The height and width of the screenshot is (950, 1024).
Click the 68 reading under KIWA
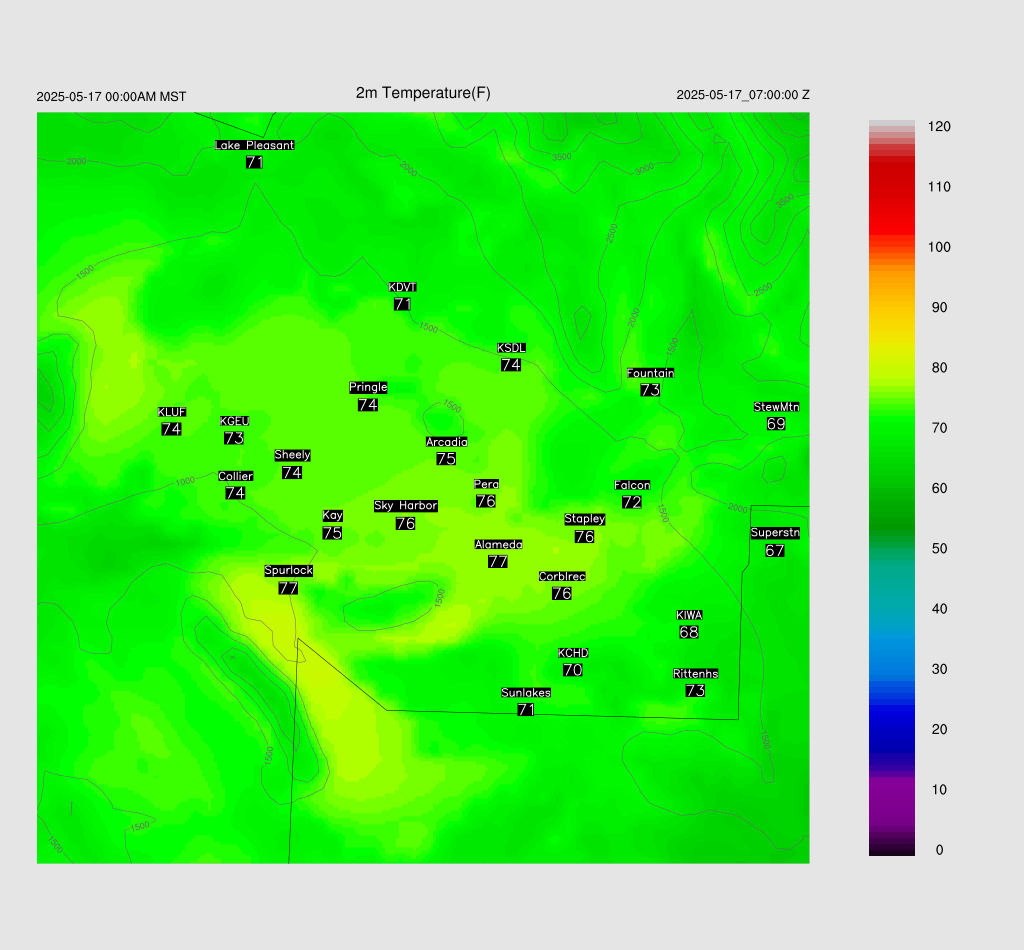tap(689, 632)
